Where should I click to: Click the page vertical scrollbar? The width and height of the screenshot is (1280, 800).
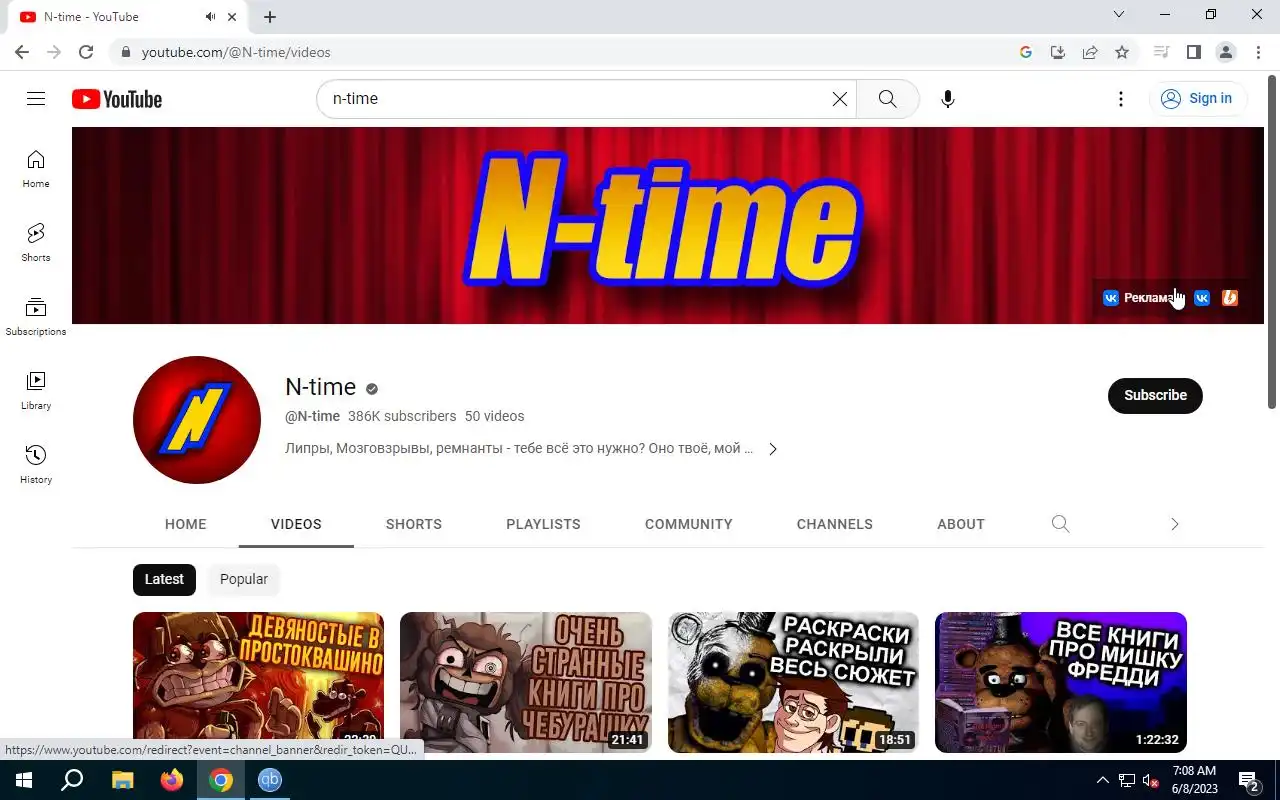(1272, 240)
